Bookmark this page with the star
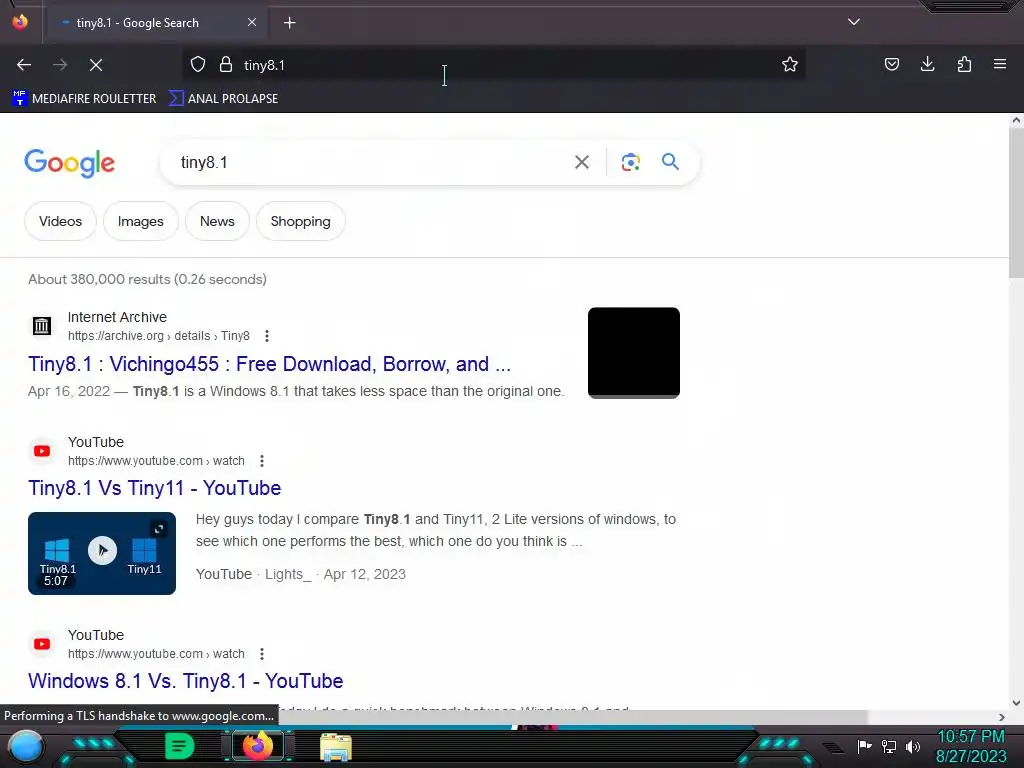 (x=790, y=65)
